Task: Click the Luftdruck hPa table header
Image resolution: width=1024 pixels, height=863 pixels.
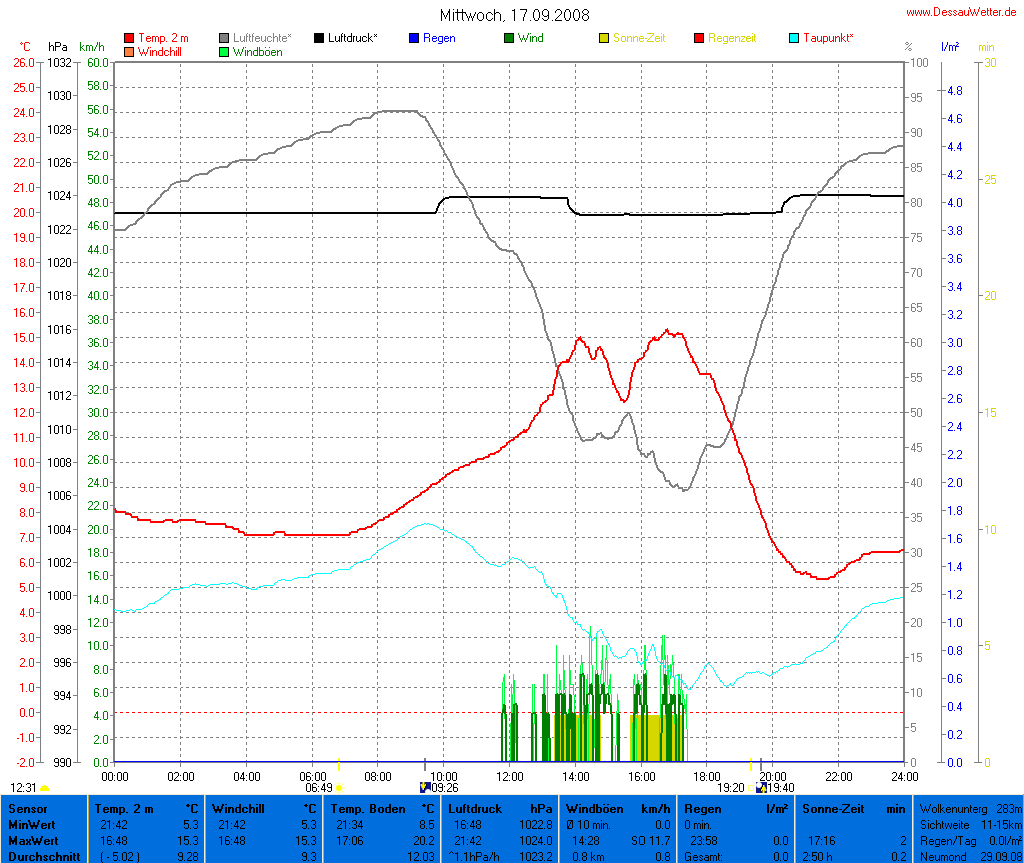Action: pos(499,808)
